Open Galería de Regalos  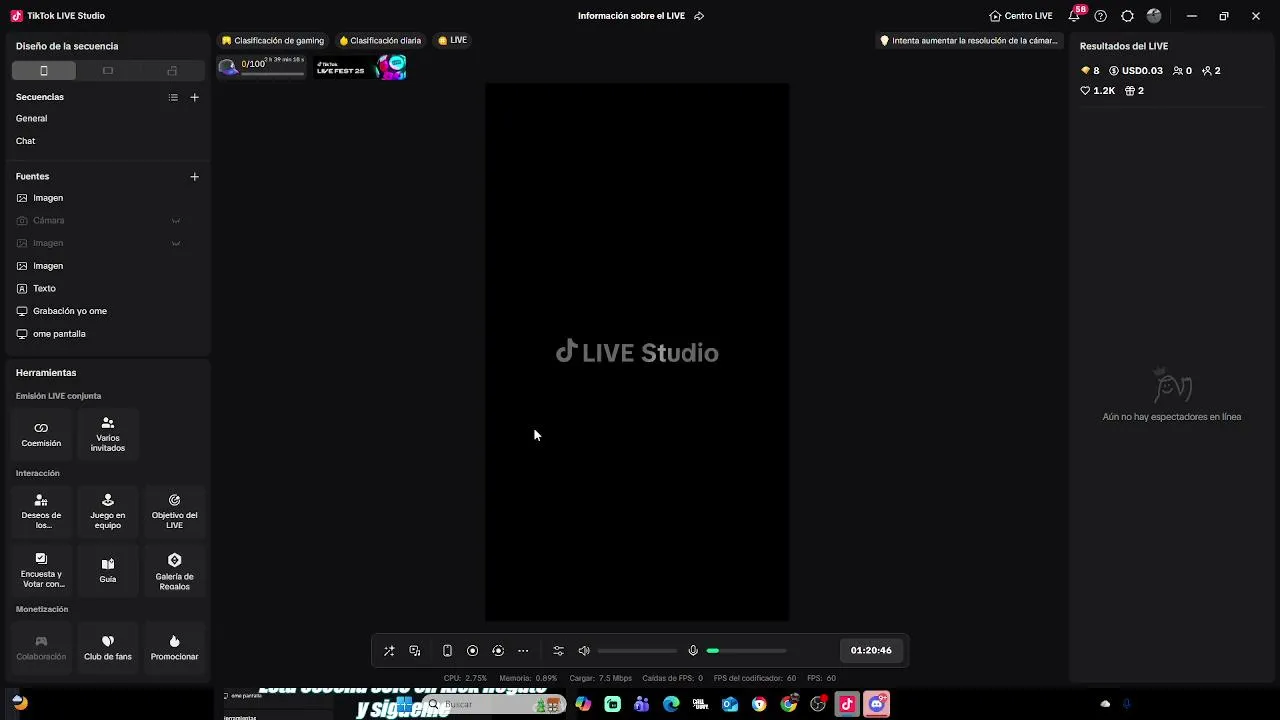point(174,570)
